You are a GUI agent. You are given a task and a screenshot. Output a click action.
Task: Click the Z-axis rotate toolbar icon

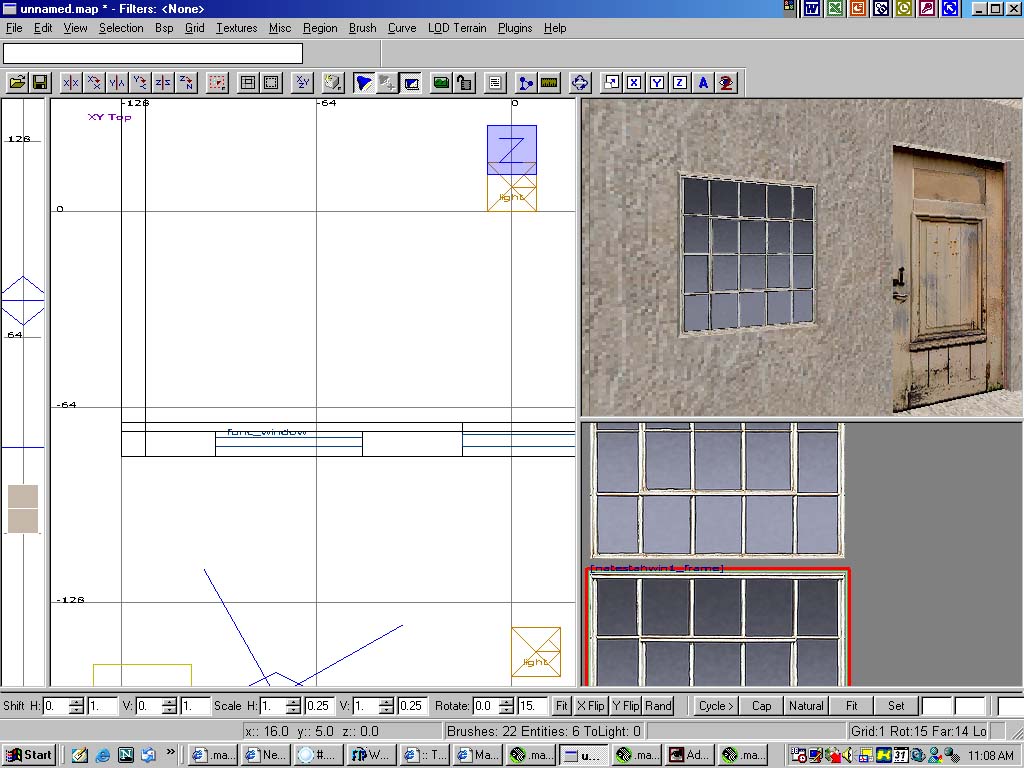tap(186, 83)
